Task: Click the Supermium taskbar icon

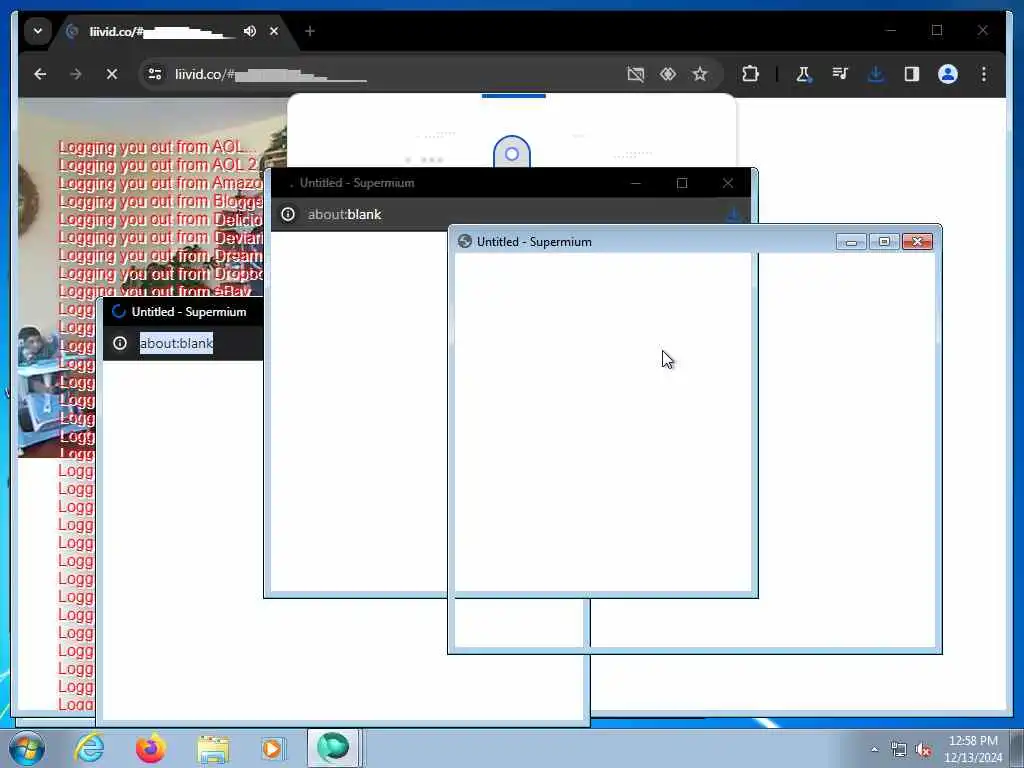Action: point(333,748)
